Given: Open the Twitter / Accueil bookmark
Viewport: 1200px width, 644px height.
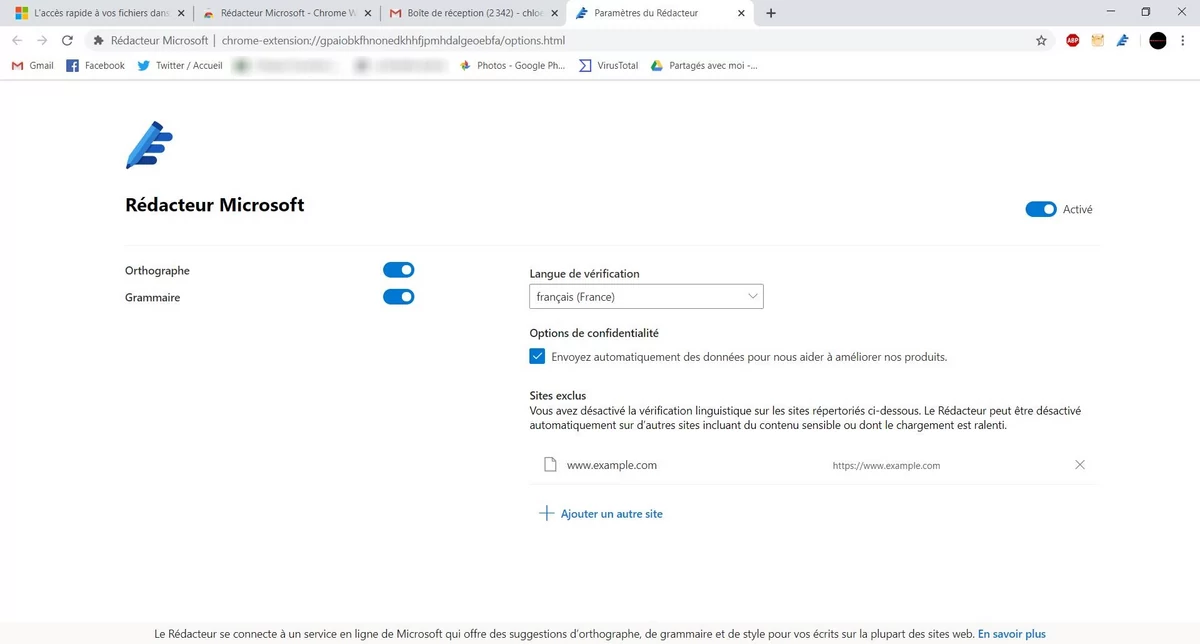Looking at the screenshot, I should (180, 65).
